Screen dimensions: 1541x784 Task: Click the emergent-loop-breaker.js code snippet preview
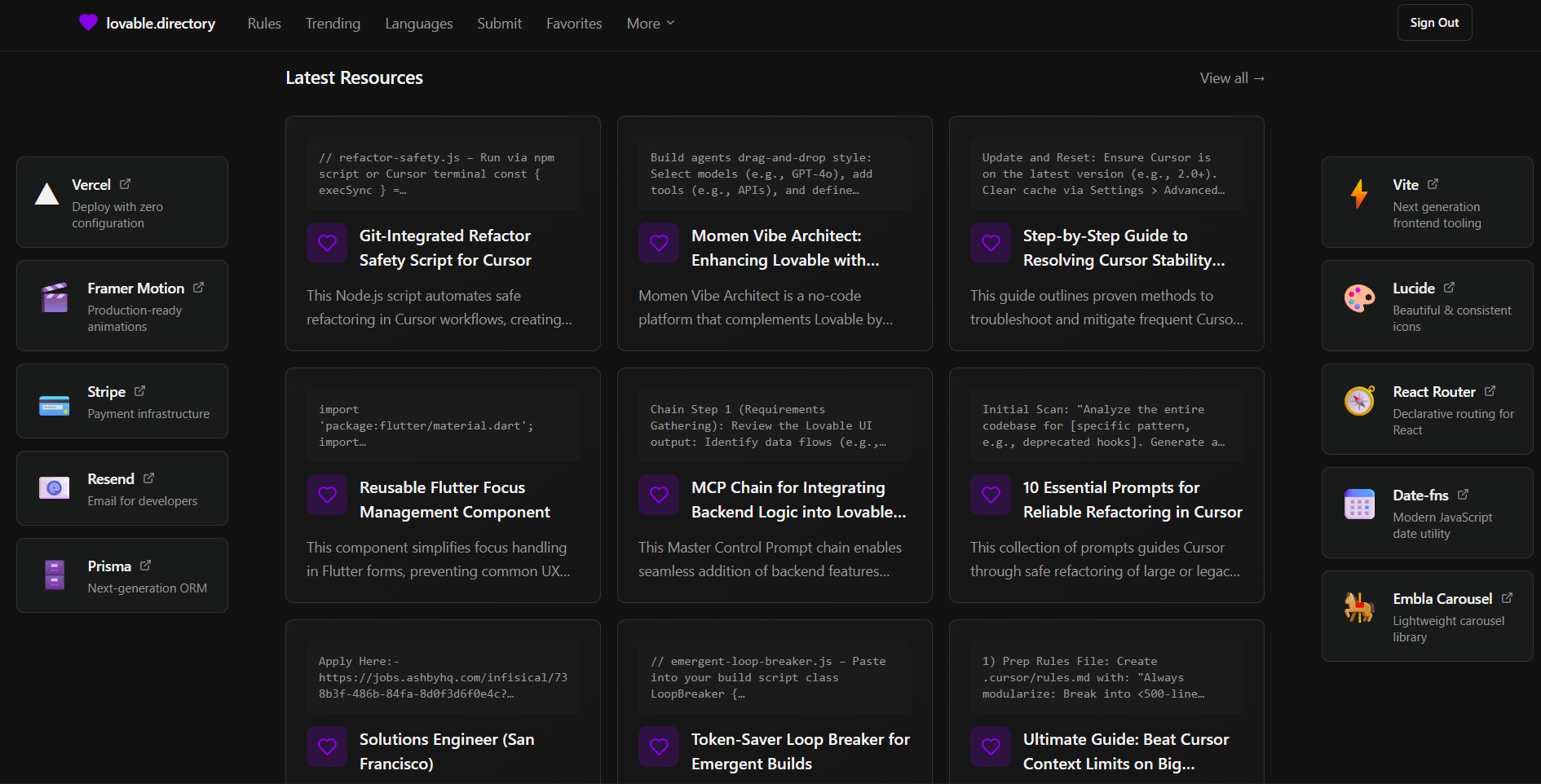(x=775, y=677)
